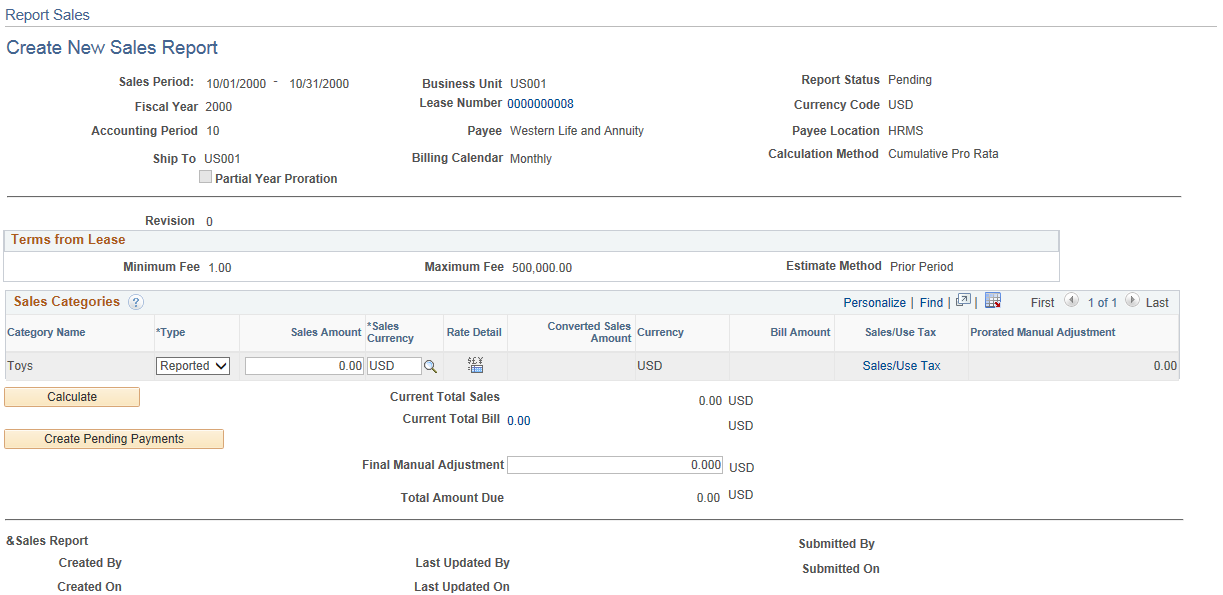
Task: Open help for Sales Categories
Action: tap(135, 302)
